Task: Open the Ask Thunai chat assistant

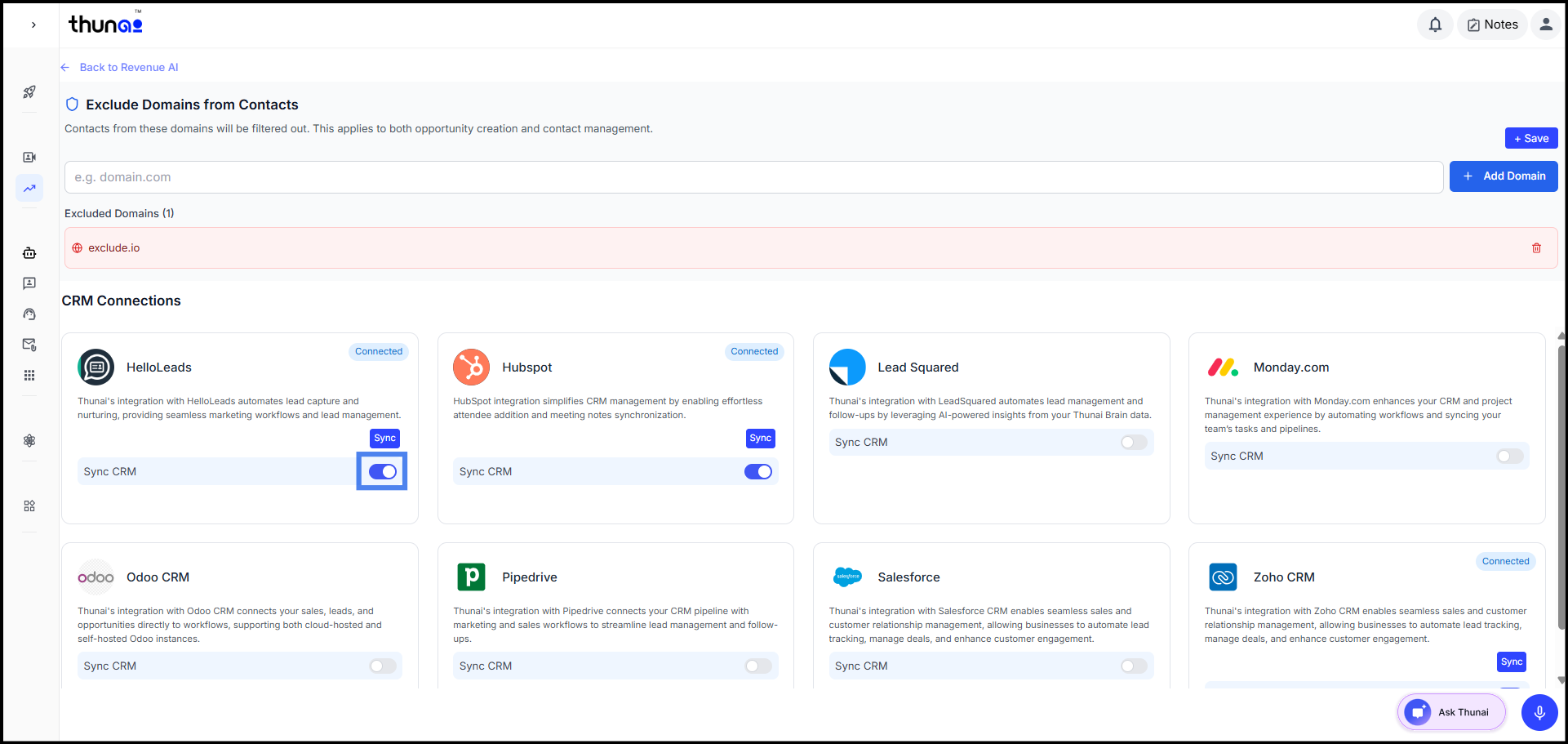Action: (1451, 712)
